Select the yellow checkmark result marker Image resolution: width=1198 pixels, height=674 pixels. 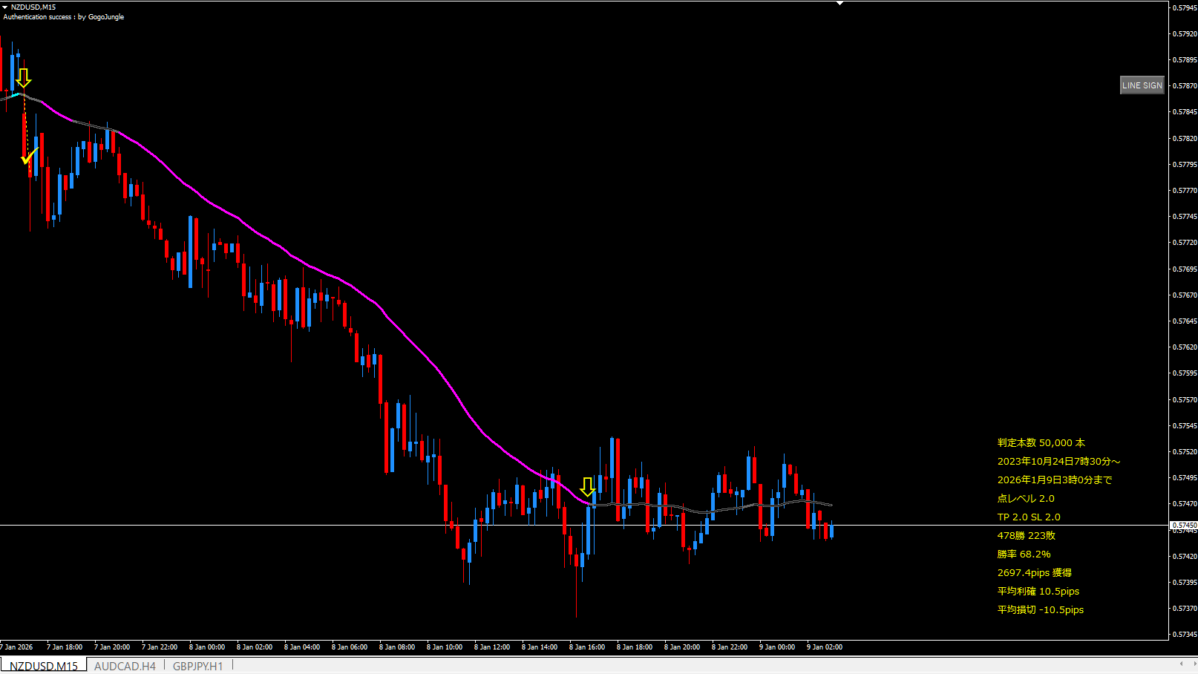point(29,156)
